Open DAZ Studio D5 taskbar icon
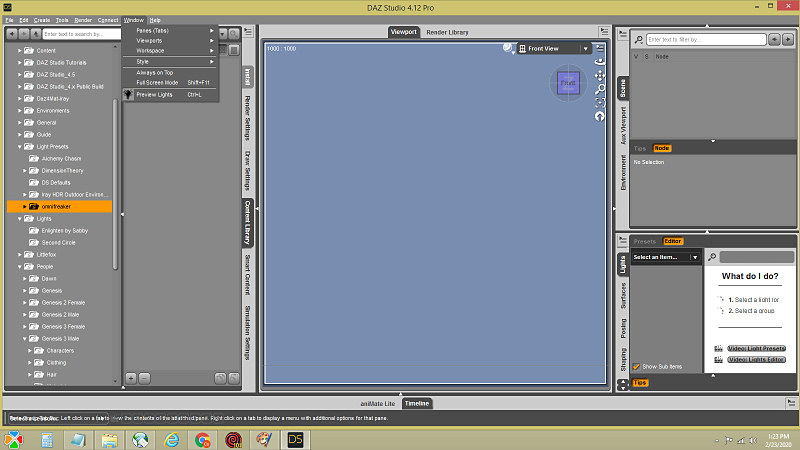 tap(294, 439)
